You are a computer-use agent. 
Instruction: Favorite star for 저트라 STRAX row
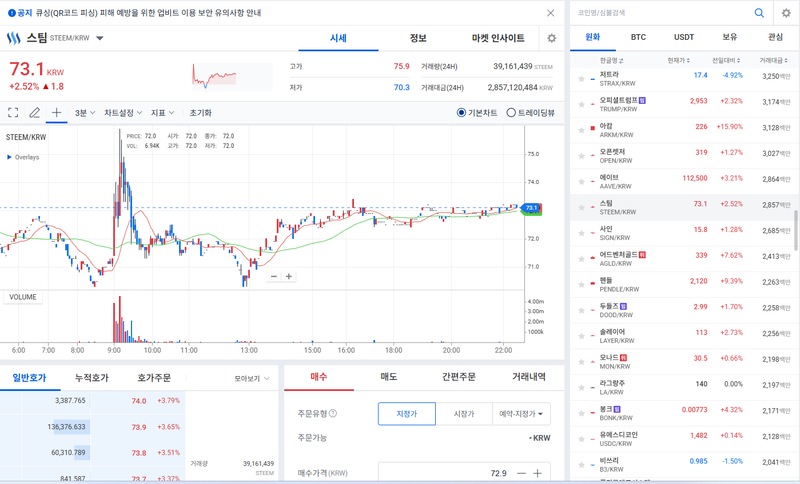[x=581, y=79]
